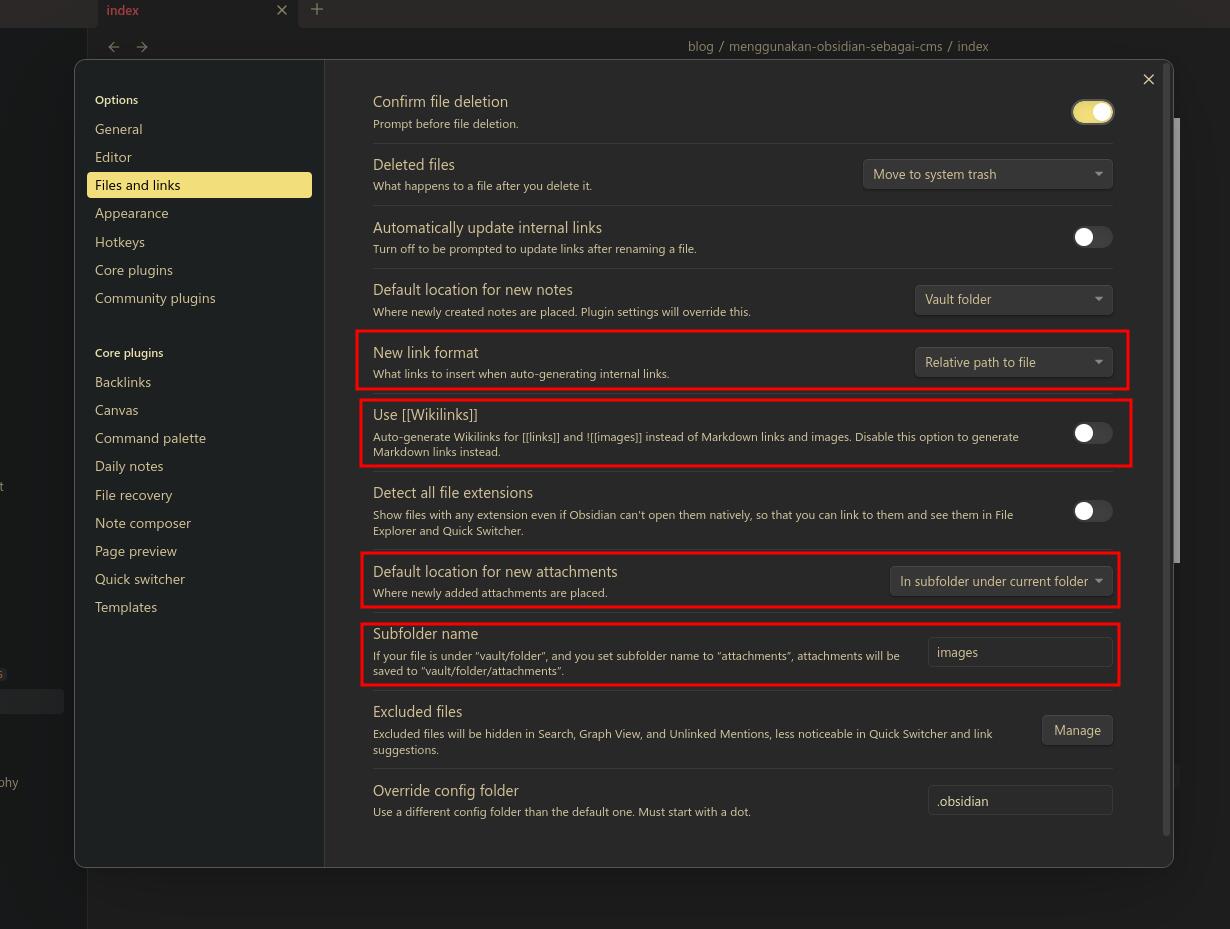Go to the Appearance settings section

coord(132,213)
